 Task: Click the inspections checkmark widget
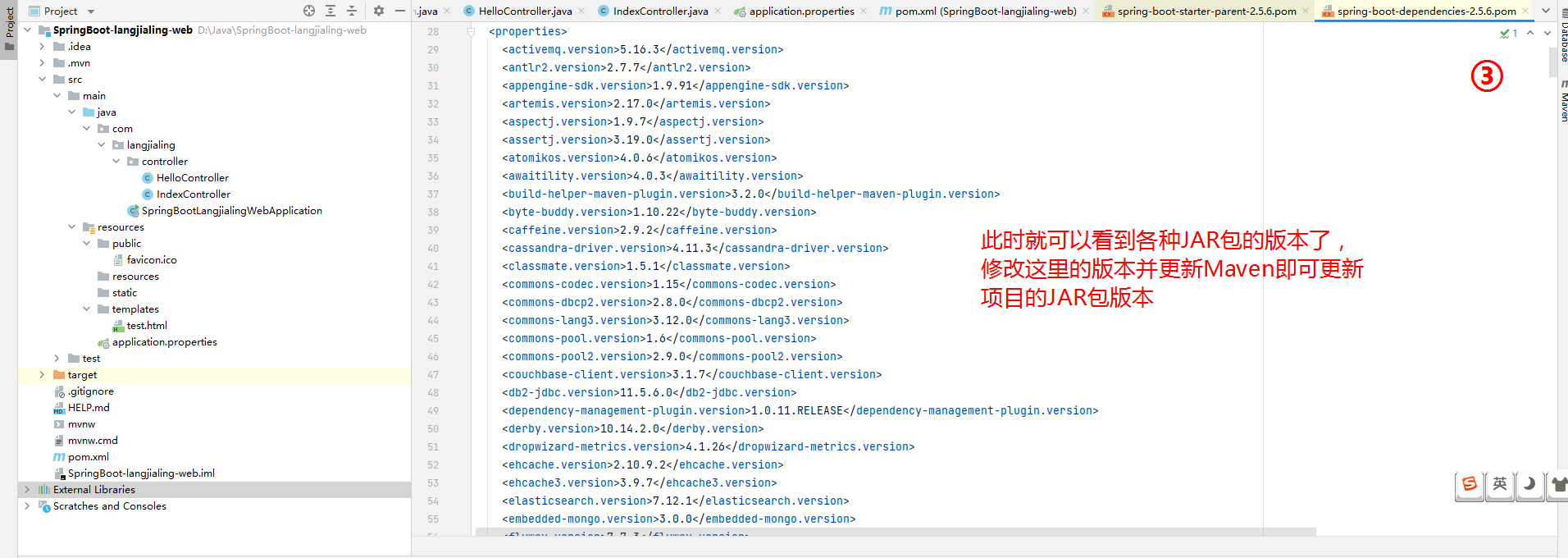1508,34
